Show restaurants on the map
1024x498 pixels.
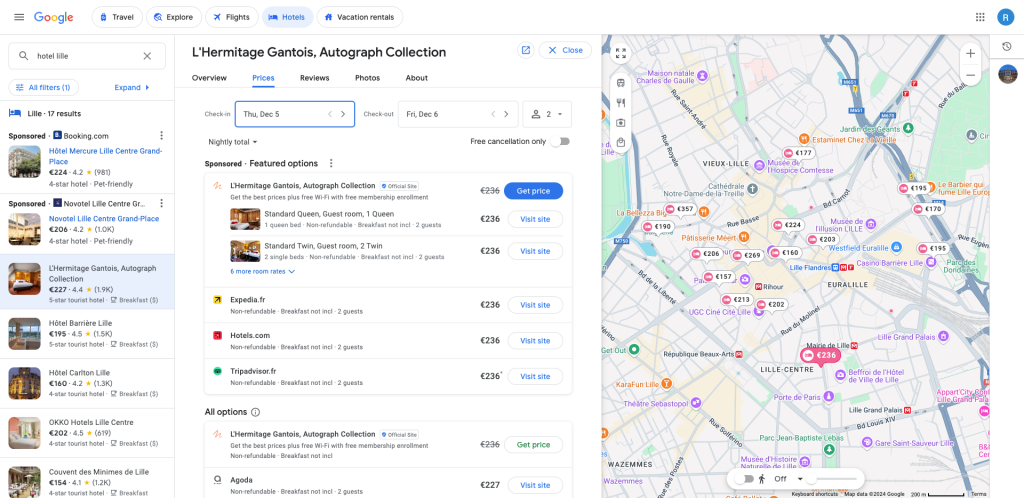pos(620,102)
